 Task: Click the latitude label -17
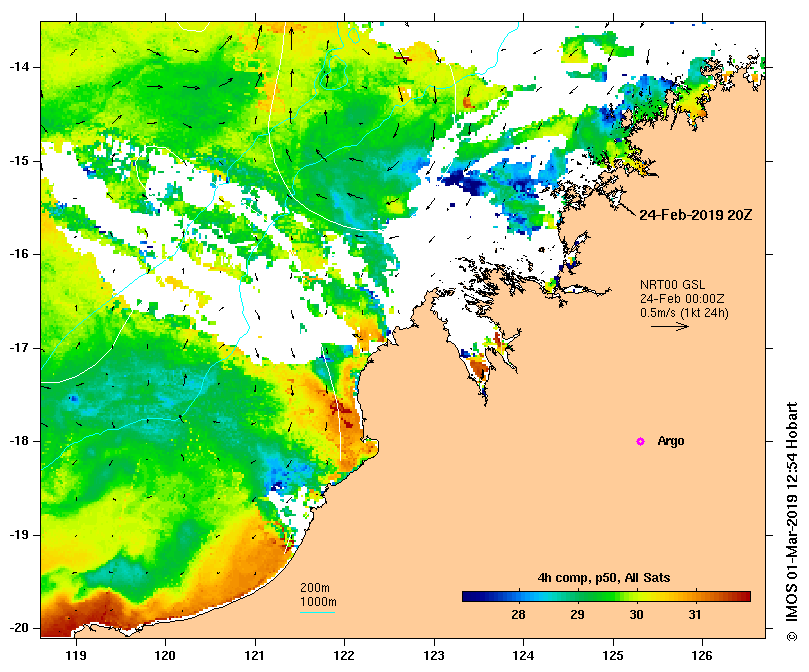19,348
